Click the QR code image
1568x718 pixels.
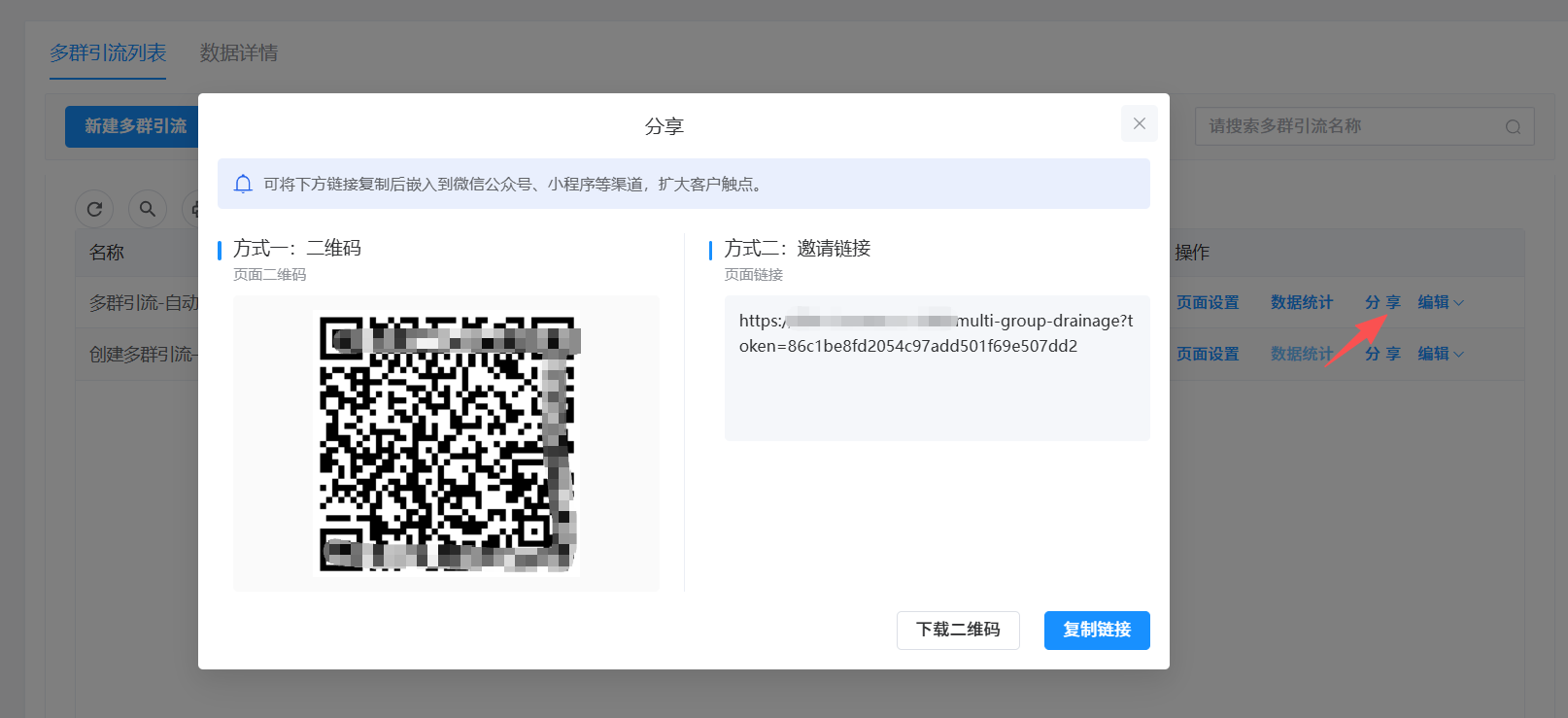pos(446,443)
